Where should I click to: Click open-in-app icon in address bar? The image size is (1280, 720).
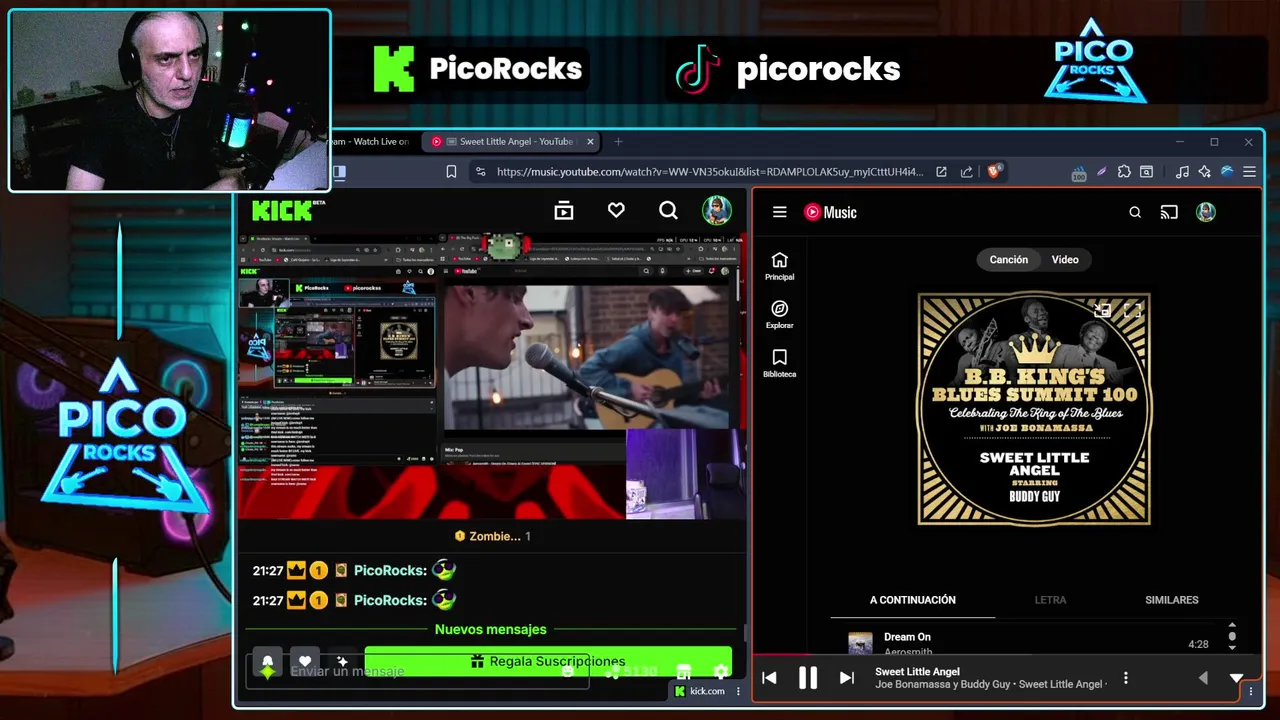pyautogui.click(x=941, y=172)
